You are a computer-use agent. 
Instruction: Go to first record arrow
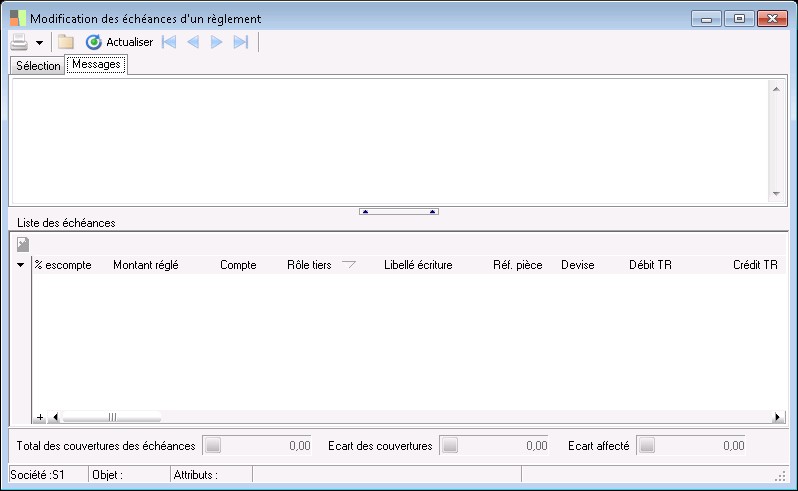[169, 42]
